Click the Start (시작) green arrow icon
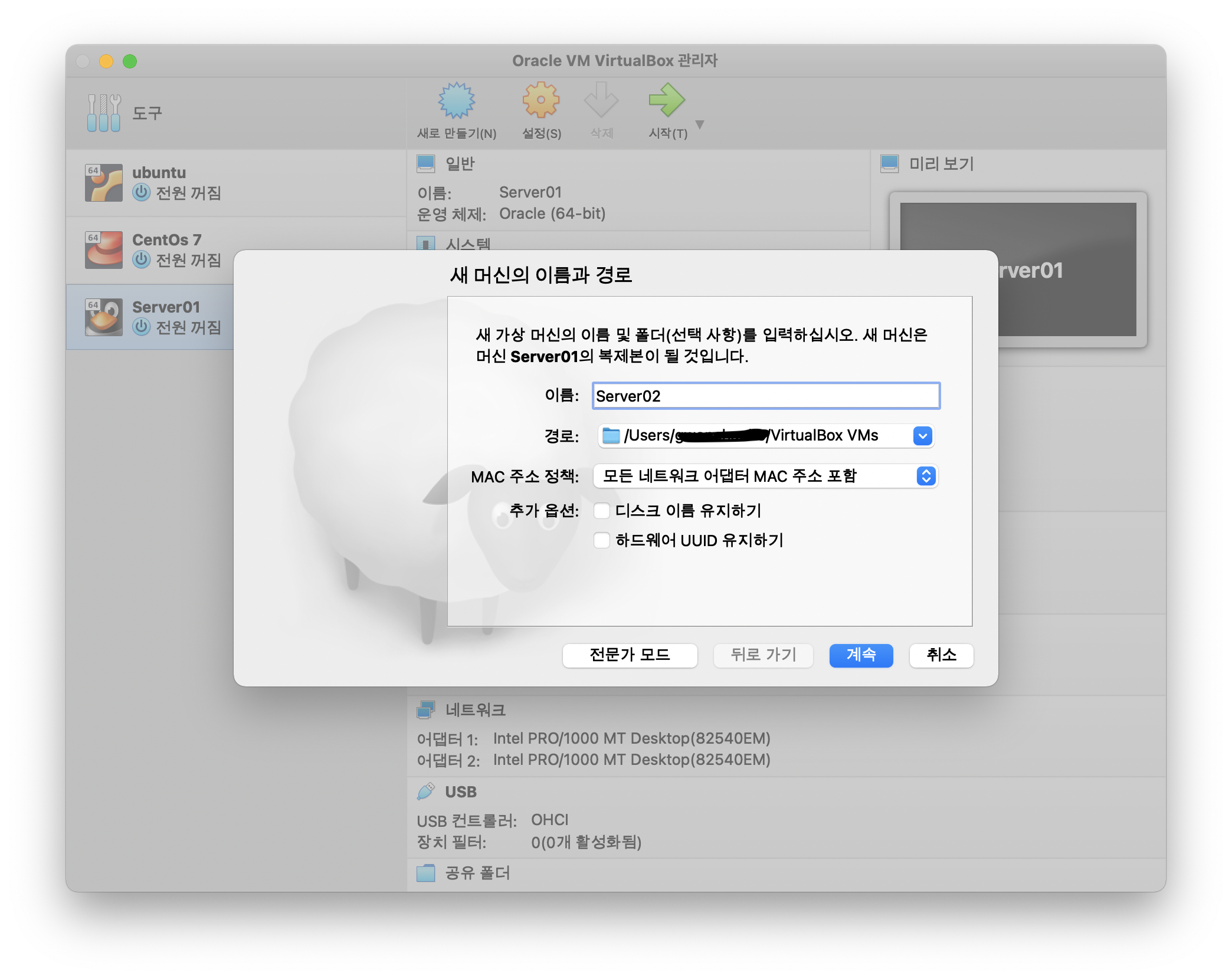Screen dimensions: 1232x979 (x=666, y=101)
